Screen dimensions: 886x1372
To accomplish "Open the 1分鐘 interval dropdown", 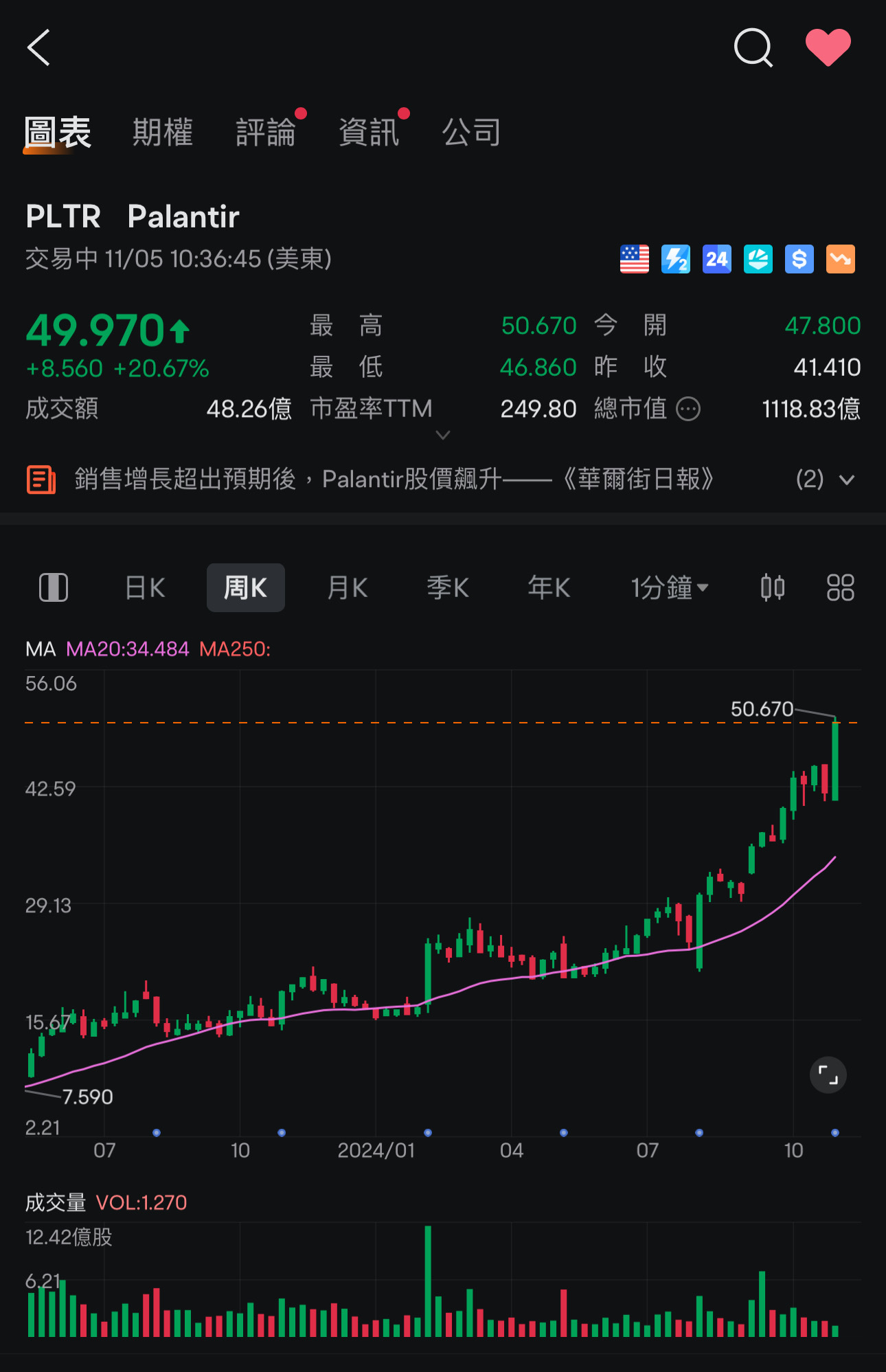I will (x=670, y=588).
